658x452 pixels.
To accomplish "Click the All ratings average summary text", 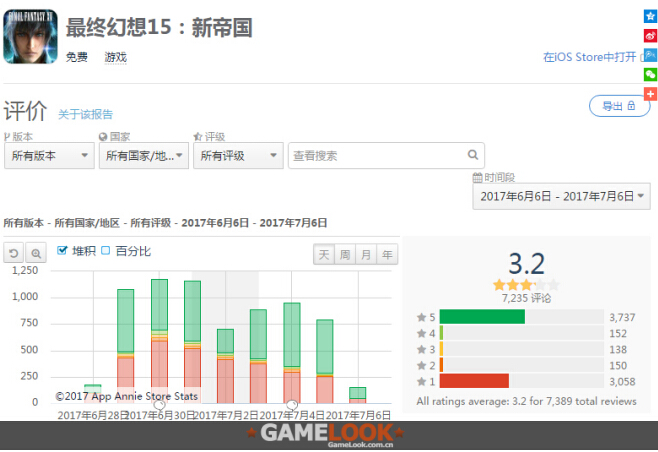I will [x=527, y=401].
